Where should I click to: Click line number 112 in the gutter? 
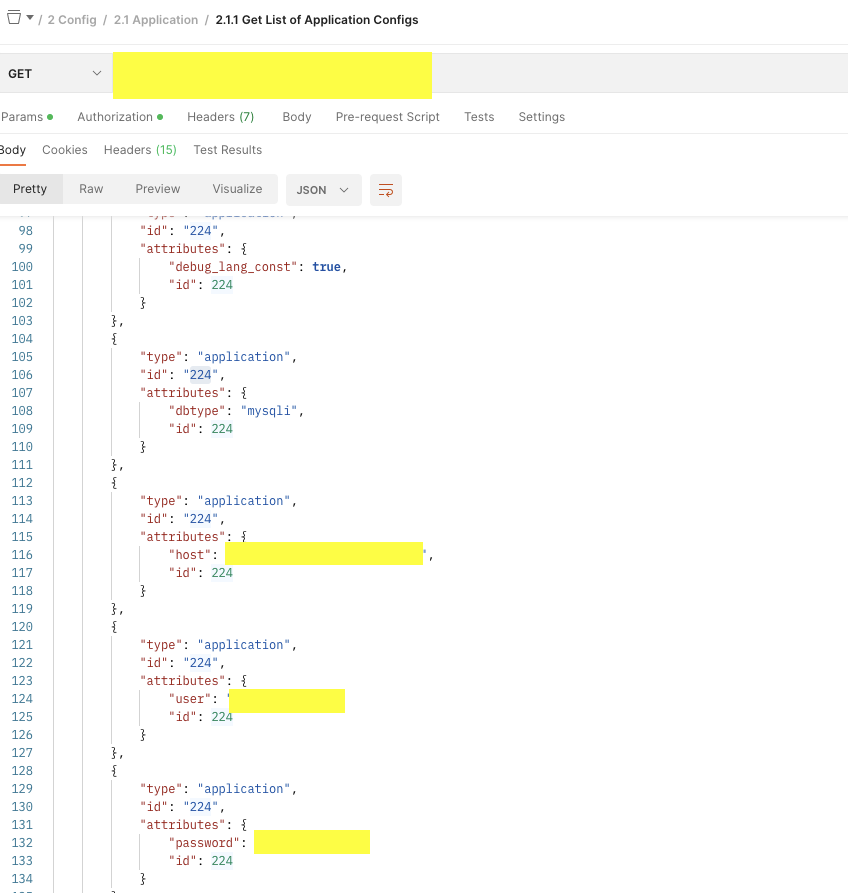tap(22, 483)
